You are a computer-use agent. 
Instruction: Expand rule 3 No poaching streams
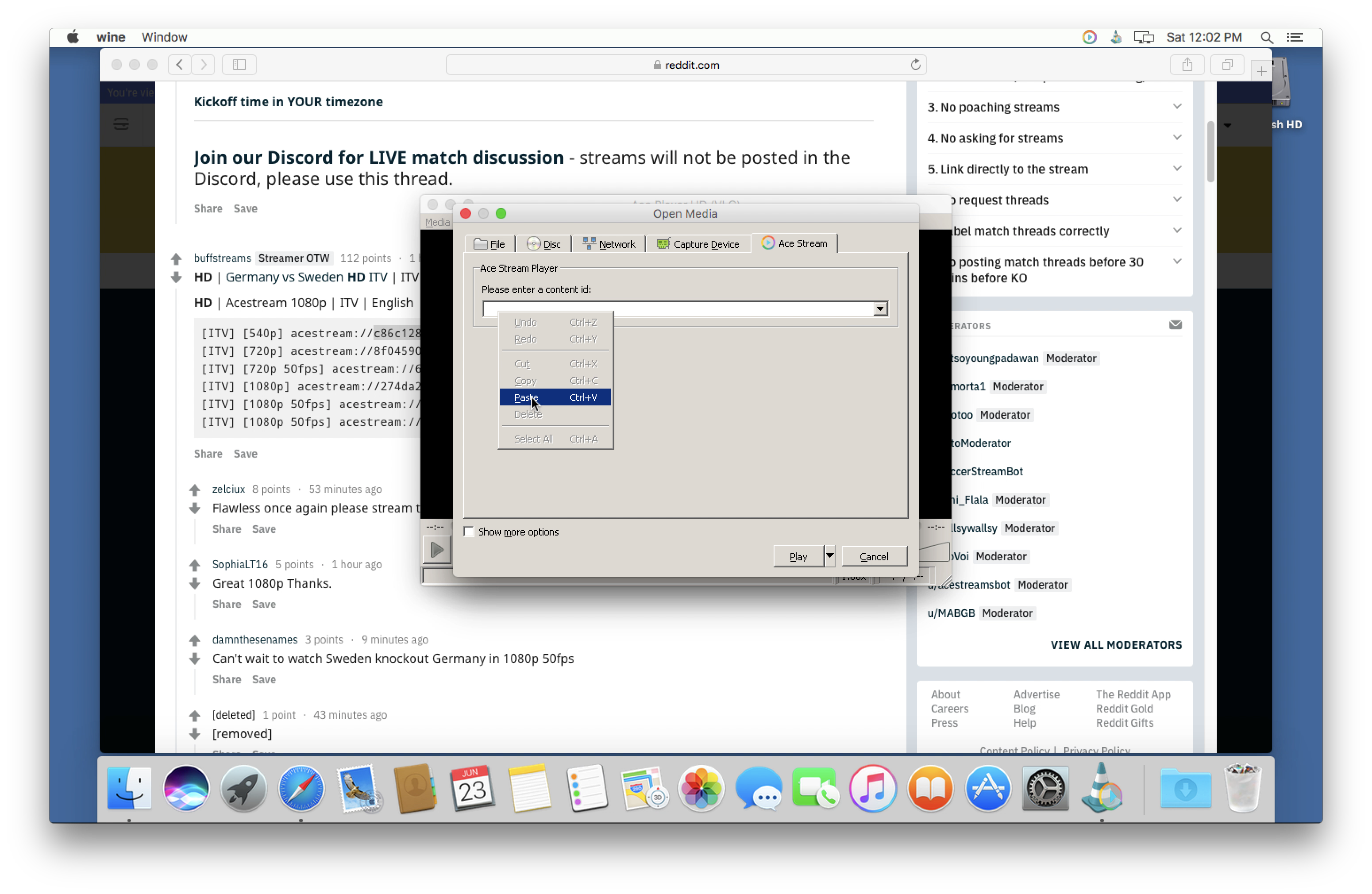(x=1177, y=107)
